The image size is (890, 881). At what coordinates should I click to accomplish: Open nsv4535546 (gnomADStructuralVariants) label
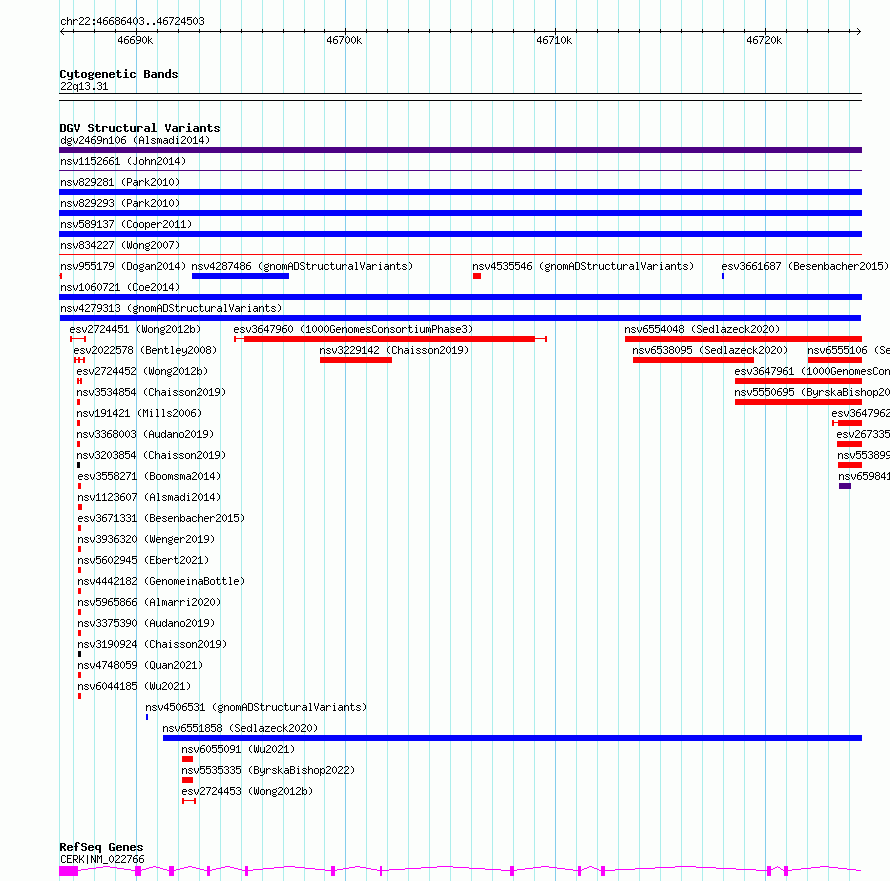583,266
